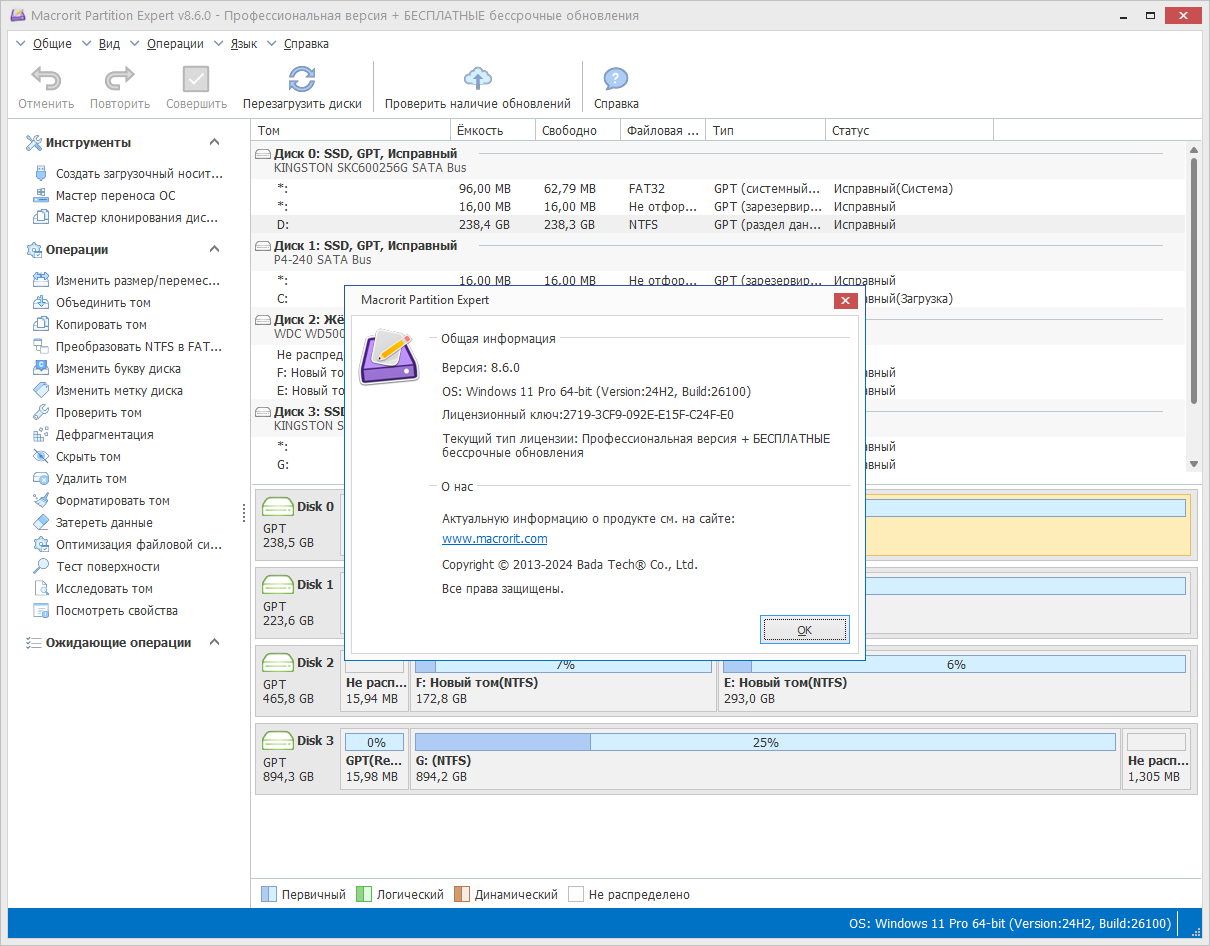Click the Повторить (redo) toolbar icon
The image size is (1210, 946).
point(120,80)
